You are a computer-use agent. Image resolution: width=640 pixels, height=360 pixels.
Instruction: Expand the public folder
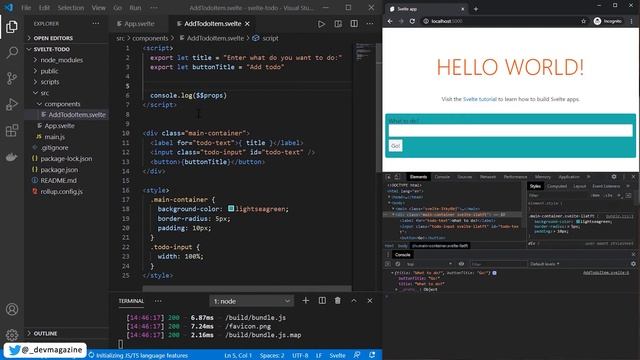(x=49, y=71)
